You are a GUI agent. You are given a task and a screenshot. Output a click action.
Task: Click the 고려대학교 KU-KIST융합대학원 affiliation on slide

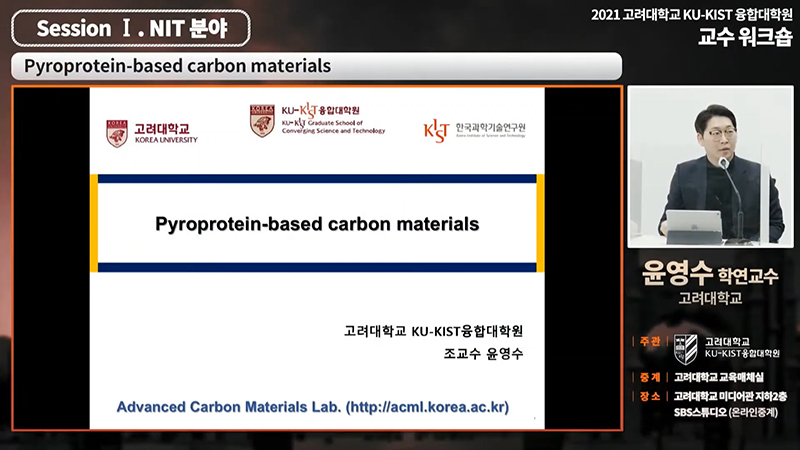pyautogui.click(x=433, y=331)
